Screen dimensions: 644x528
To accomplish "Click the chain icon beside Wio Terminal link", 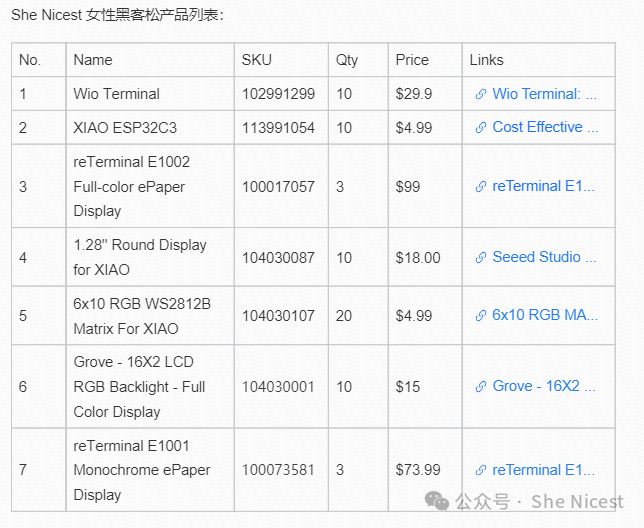I will tap(481, 94).
